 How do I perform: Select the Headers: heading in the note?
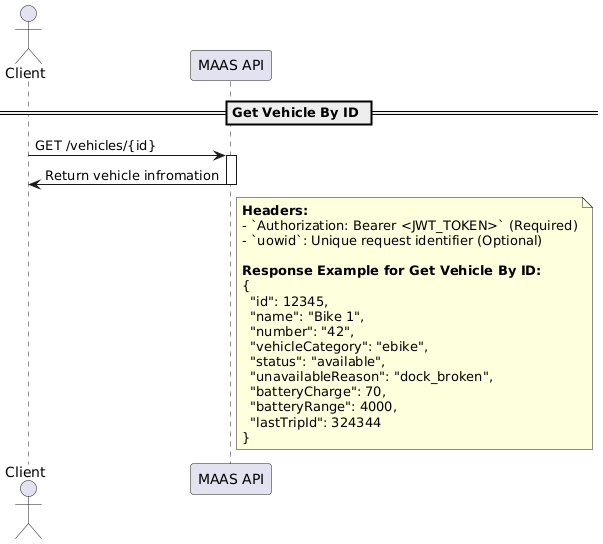tap(275, 210)
